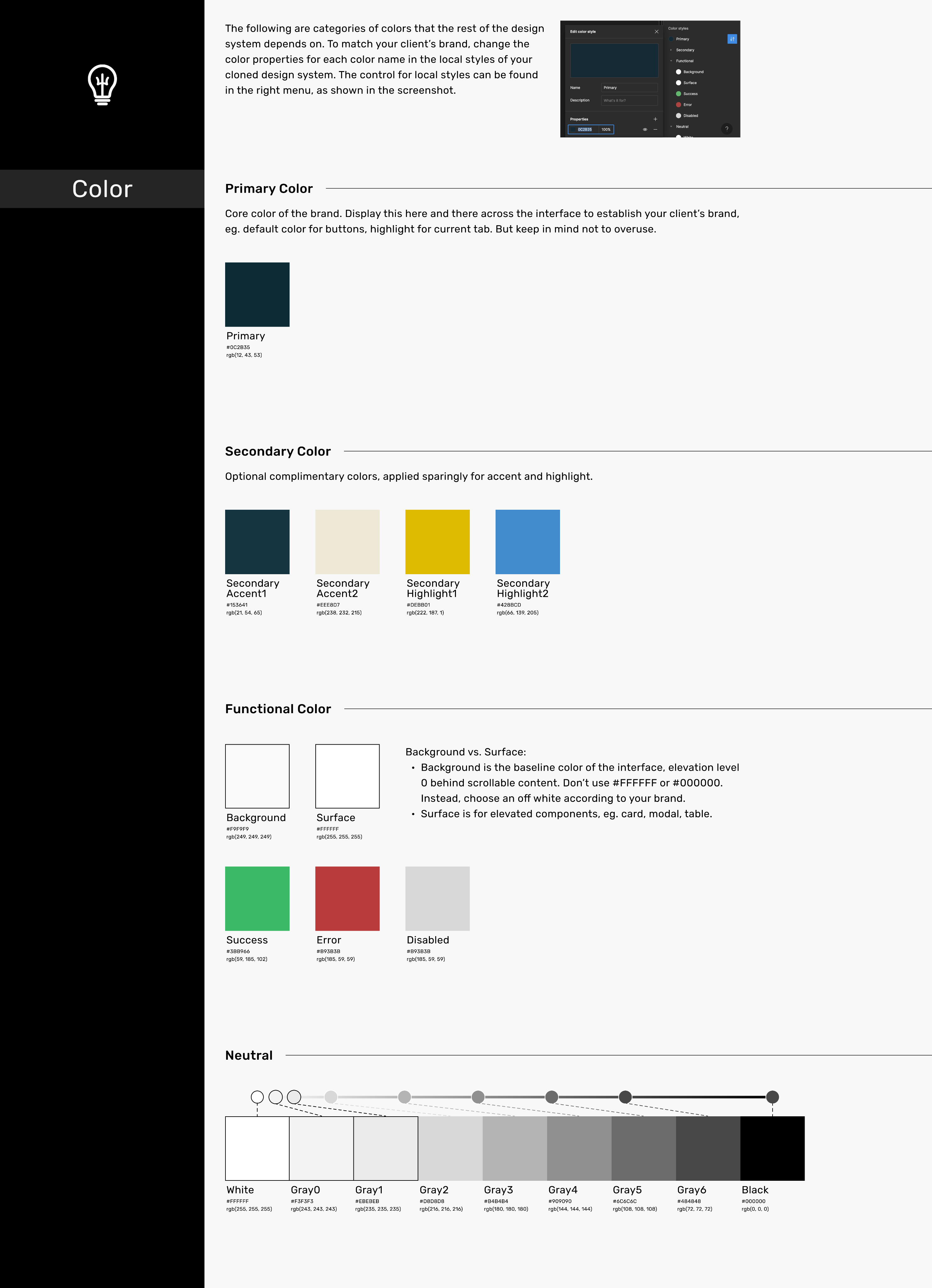Select the Color tab in sidebar
Screen dimensions: 932x1288
[102, 189]
